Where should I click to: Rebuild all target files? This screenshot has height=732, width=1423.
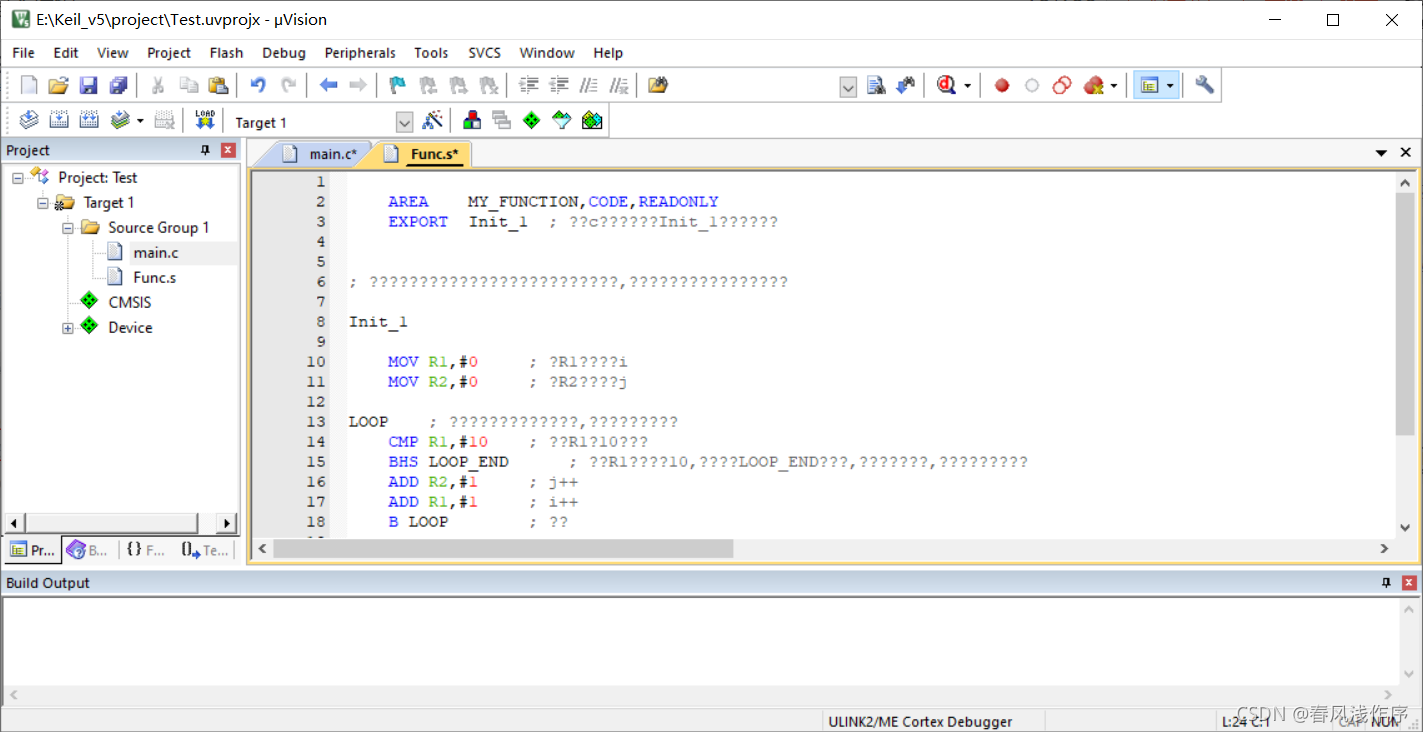click(x=89, y=121)
